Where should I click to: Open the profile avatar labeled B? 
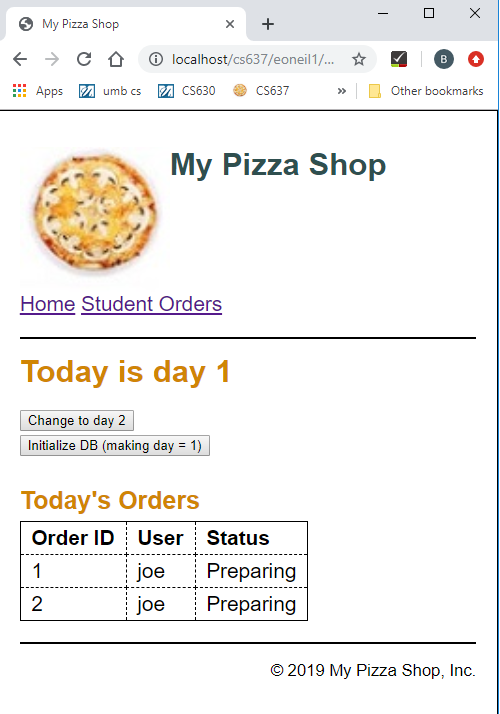444,59
